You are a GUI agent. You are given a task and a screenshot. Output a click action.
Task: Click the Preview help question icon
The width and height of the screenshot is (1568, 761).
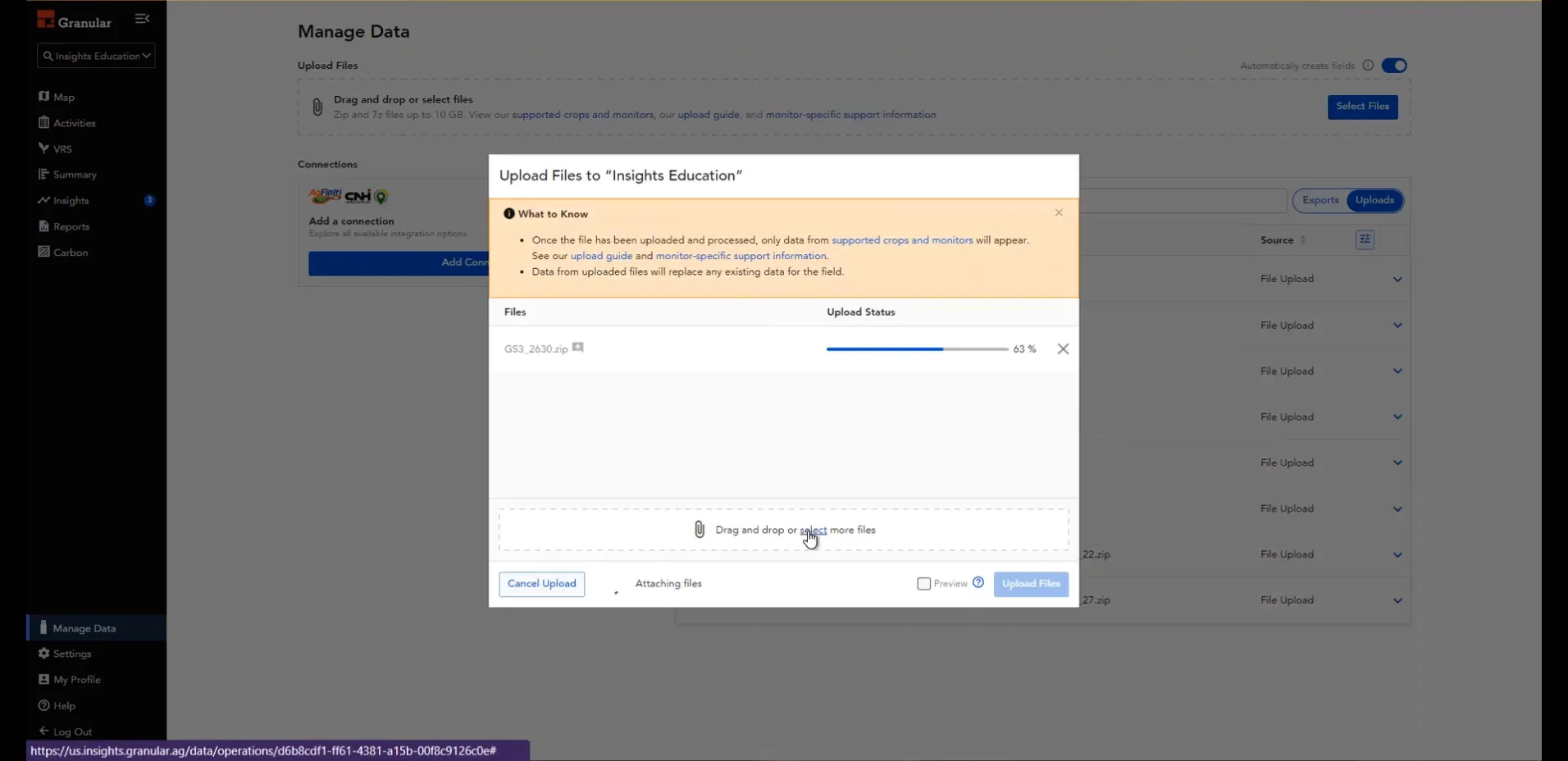pyautogui.click(x=978, y=583)
